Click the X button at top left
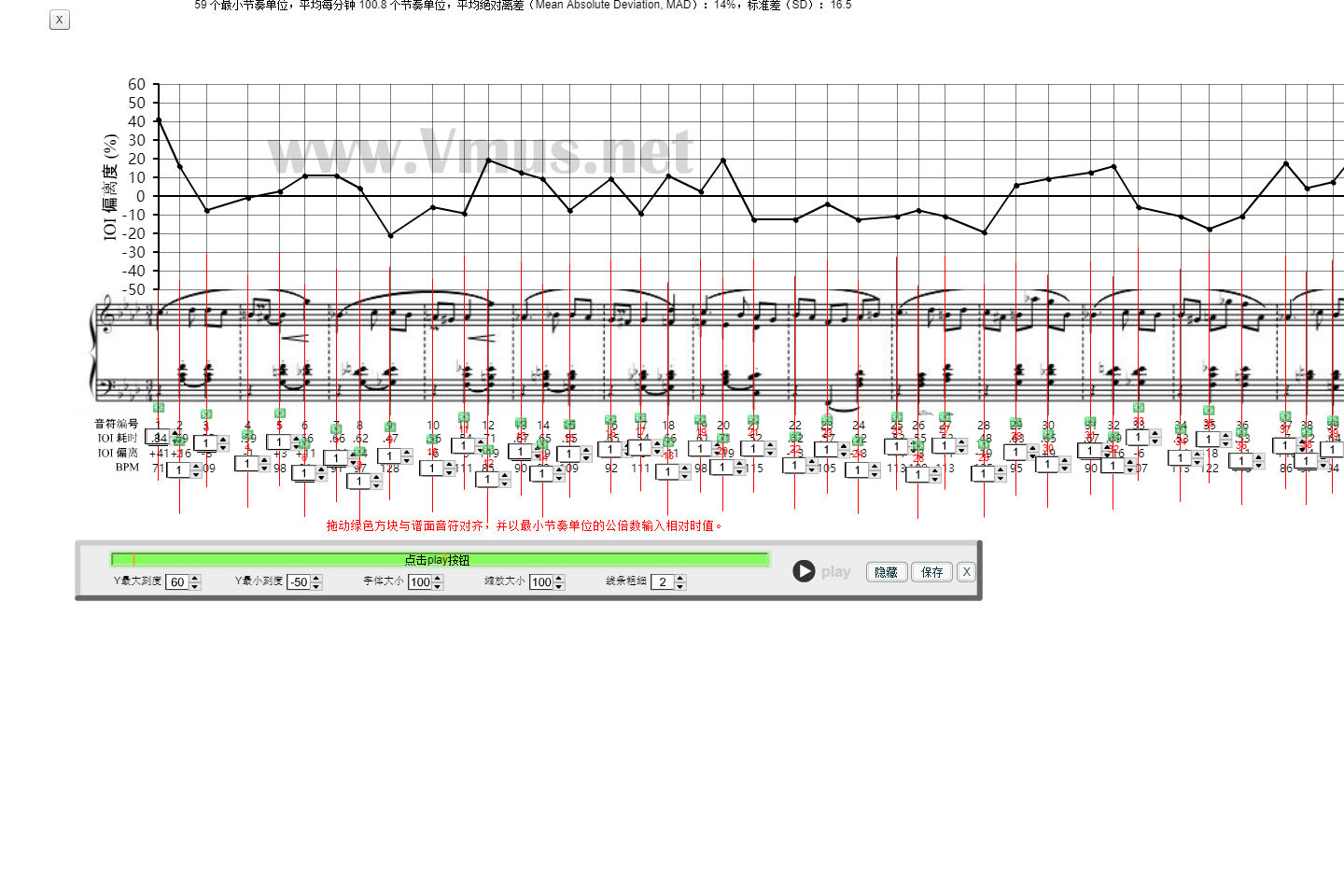Screen dimensions: 1344x896 coord(60,20)
